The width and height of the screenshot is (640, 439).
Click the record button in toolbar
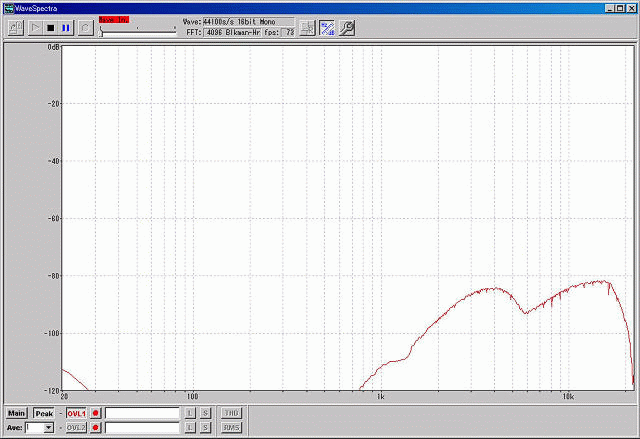tap(85, 28)
